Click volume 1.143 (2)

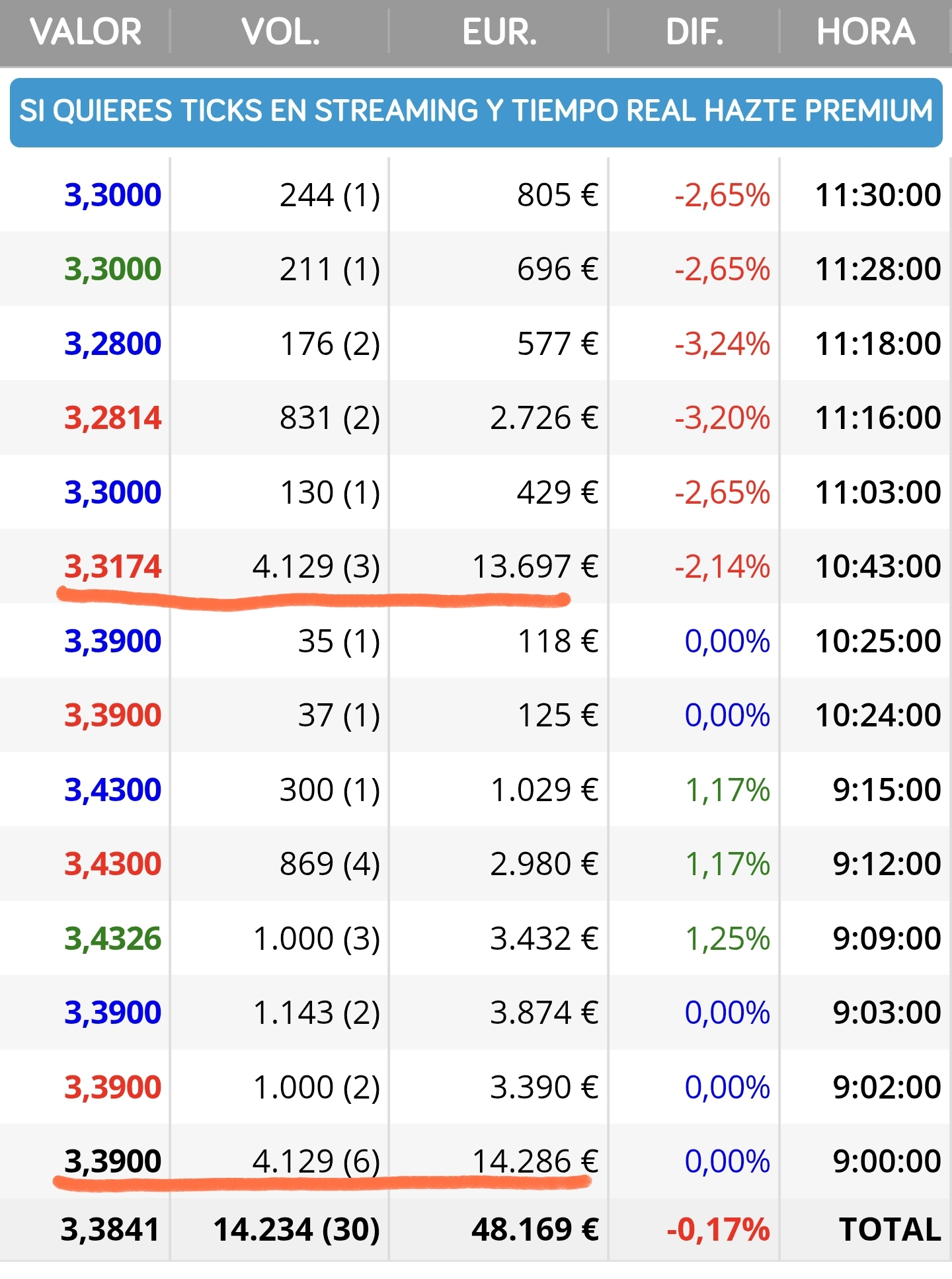pos(317,1013)
